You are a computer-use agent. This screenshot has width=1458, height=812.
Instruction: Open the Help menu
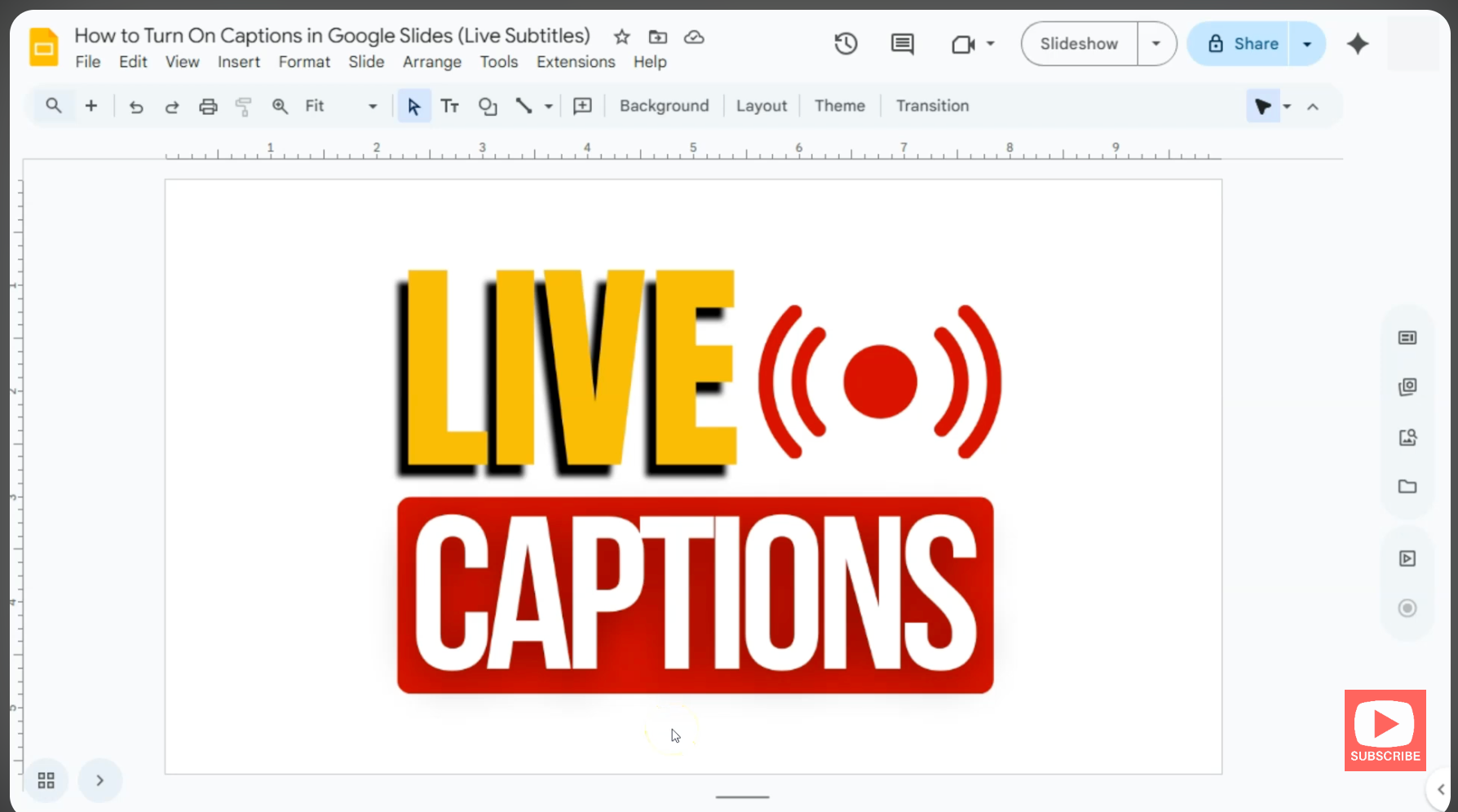tap(650, 62)
